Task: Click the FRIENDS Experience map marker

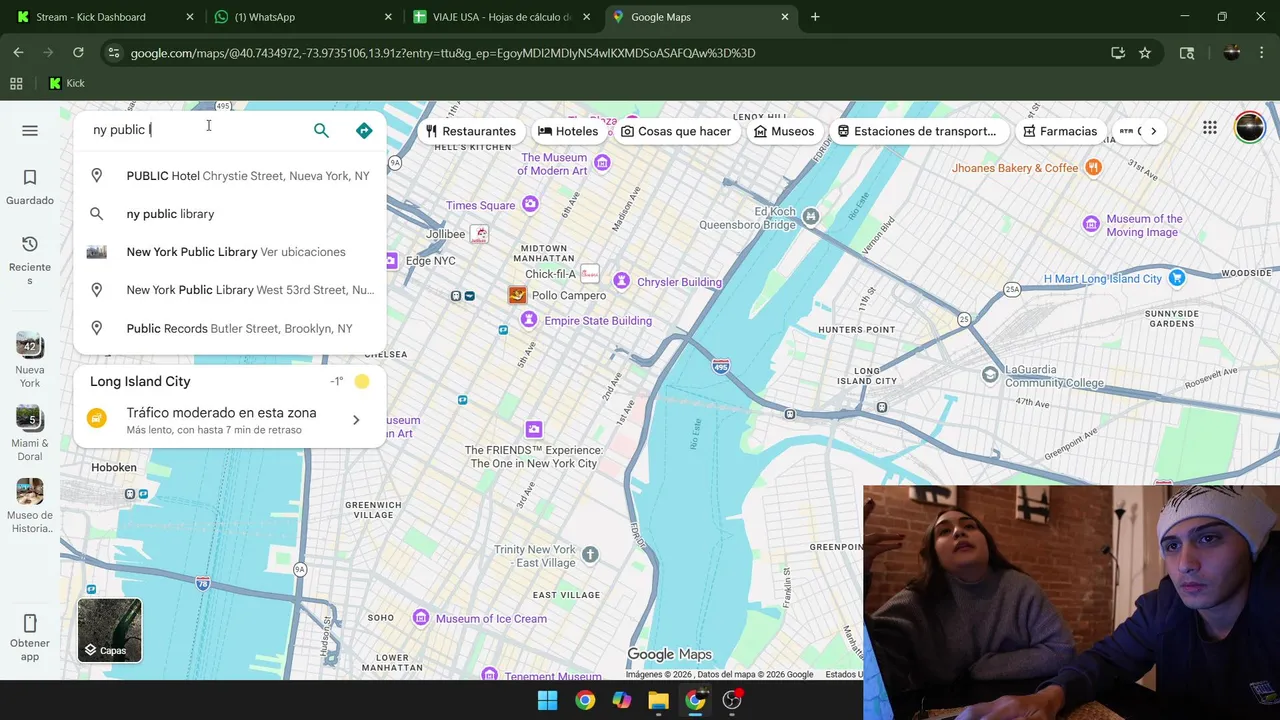Action: click(x=534, y=429)
